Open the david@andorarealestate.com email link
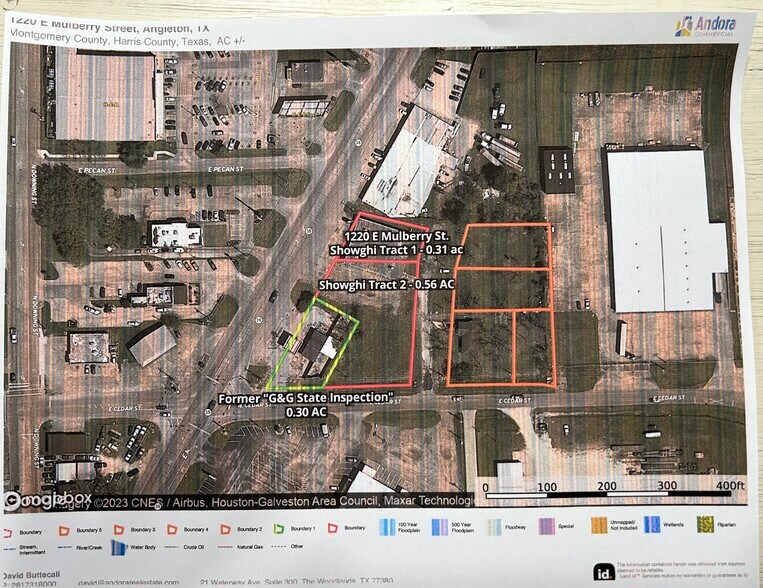 point(128,582)
